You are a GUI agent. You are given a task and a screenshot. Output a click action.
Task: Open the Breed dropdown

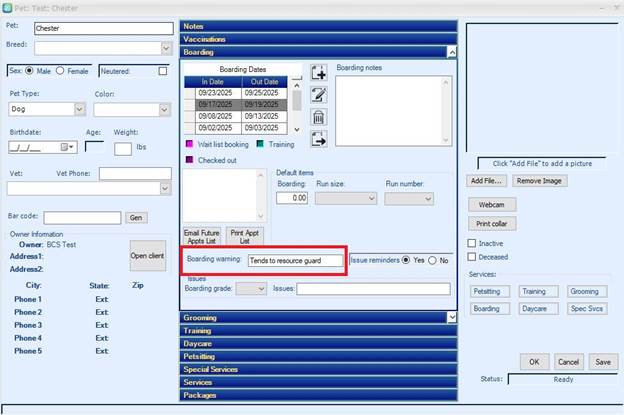coord(166,49)
